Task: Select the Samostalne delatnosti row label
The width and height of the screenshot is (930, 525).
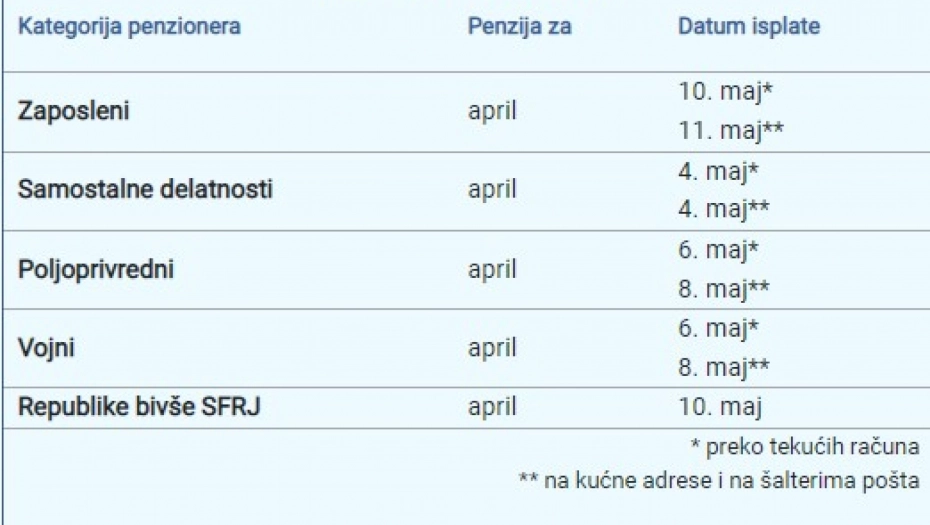Action: 145,189
